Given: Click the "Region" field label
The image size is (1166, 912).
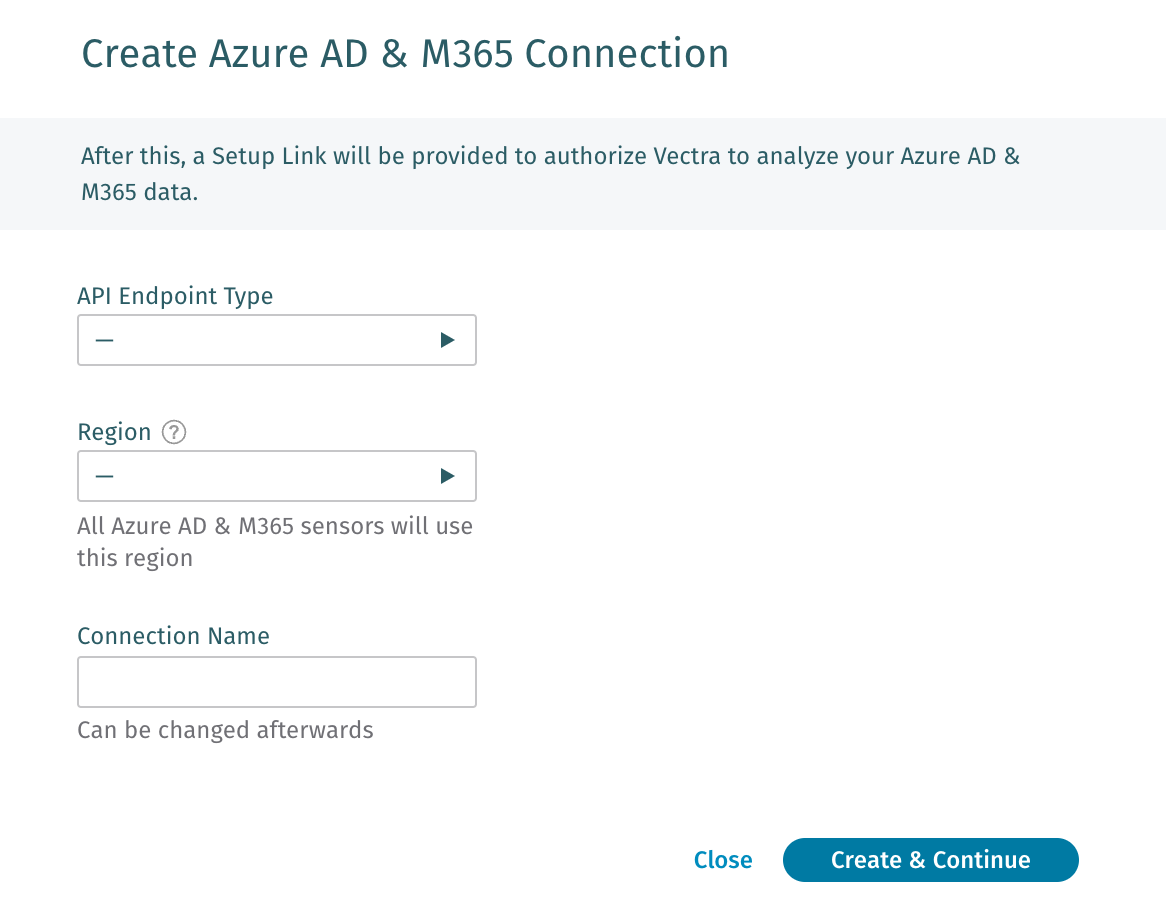Looking at the screenshot, I should (114, 432).
